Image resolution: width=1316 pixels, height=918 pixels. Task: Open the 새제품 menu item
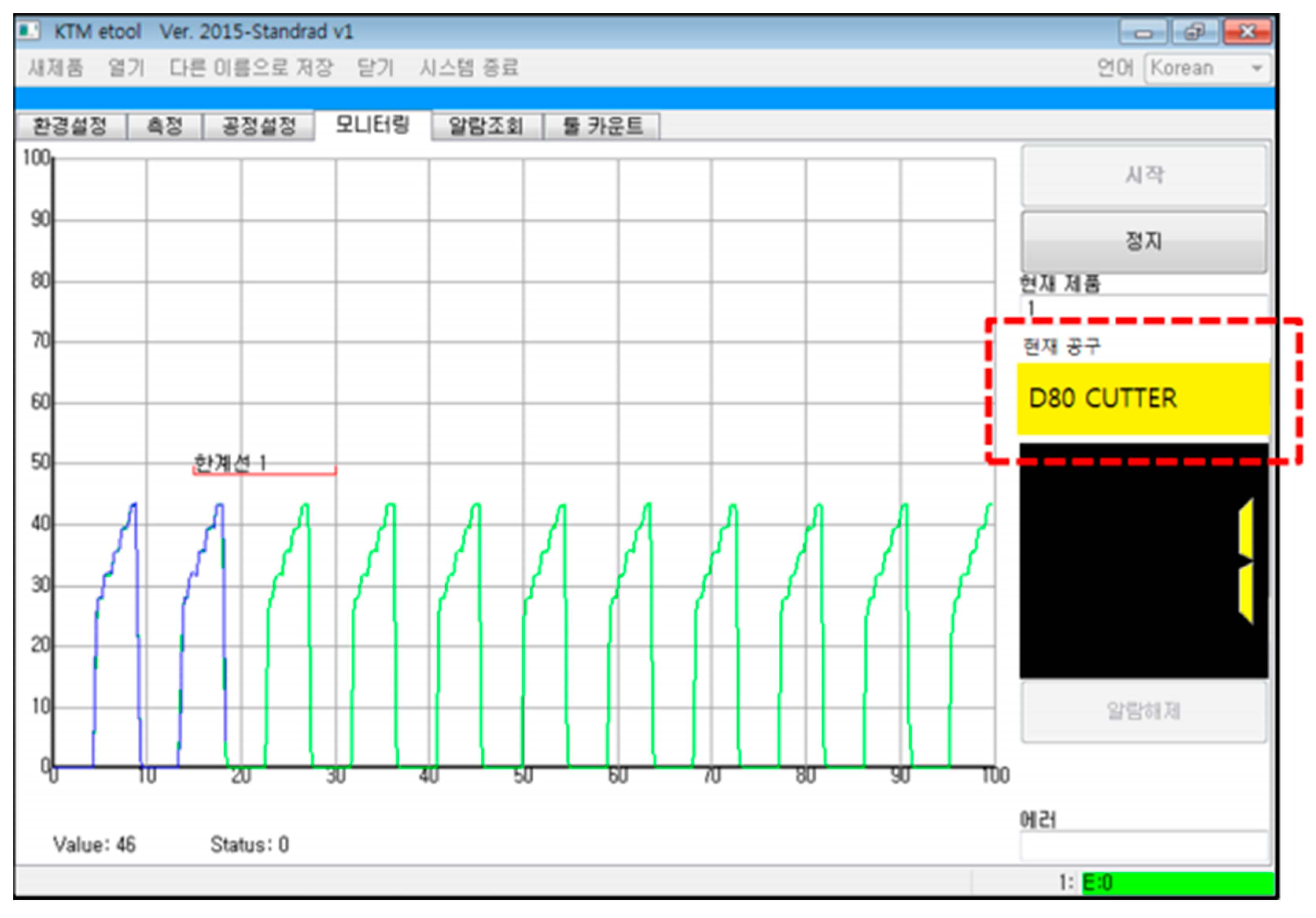[x=55, y=68]
